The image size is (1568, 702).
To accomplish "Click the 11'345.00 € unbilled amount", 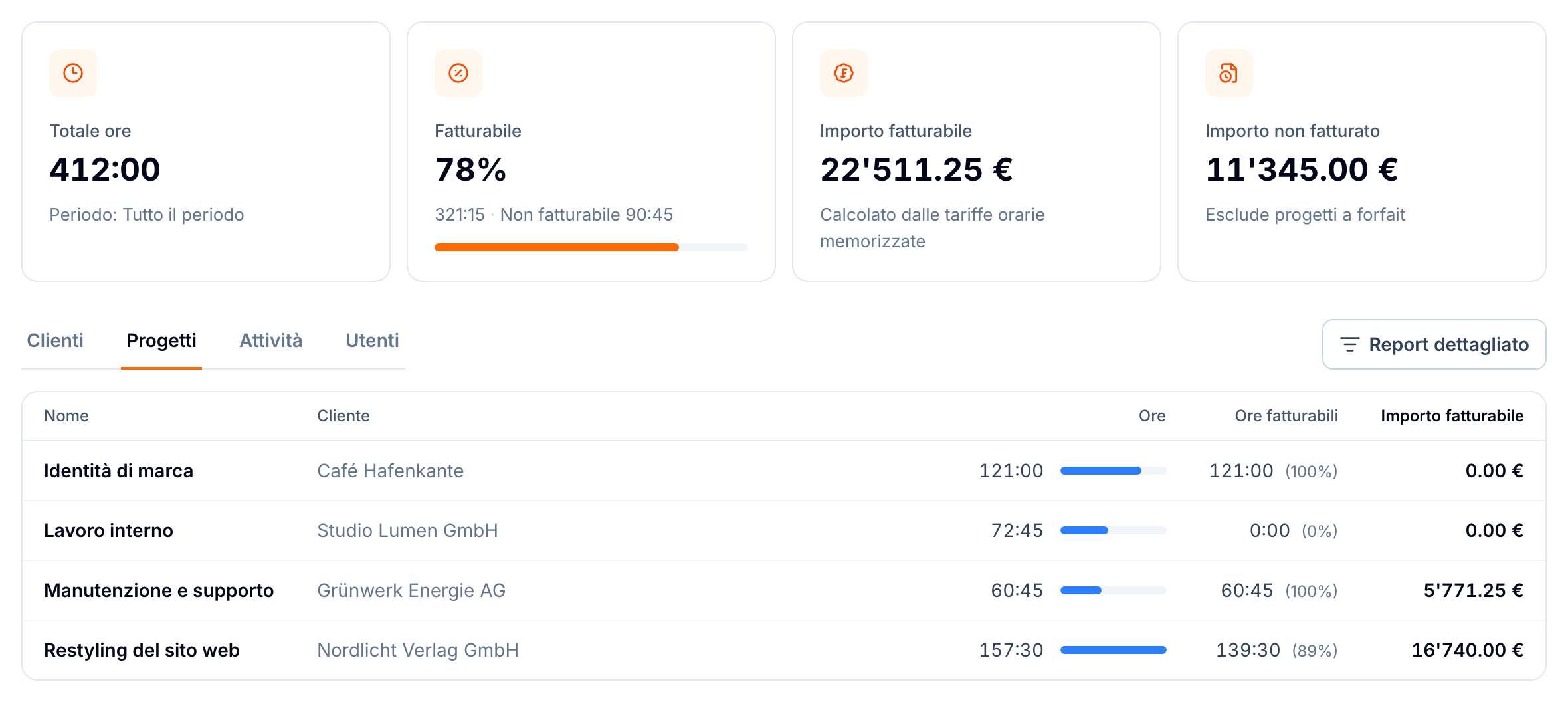I will click(1302, 169).
